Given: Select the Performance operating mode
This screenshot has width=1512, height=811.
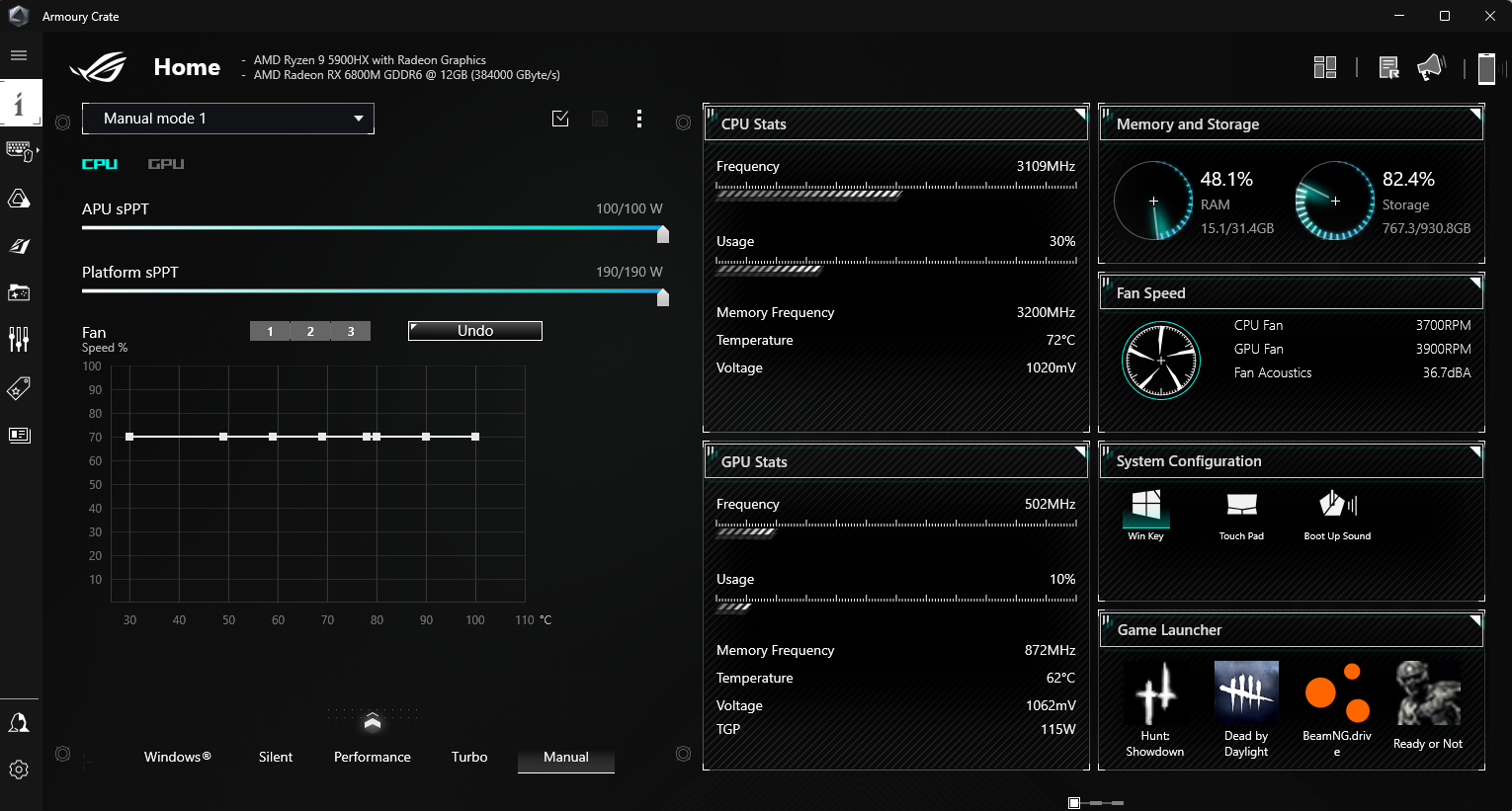Looking at the screenshot, I should click(373, 757).
